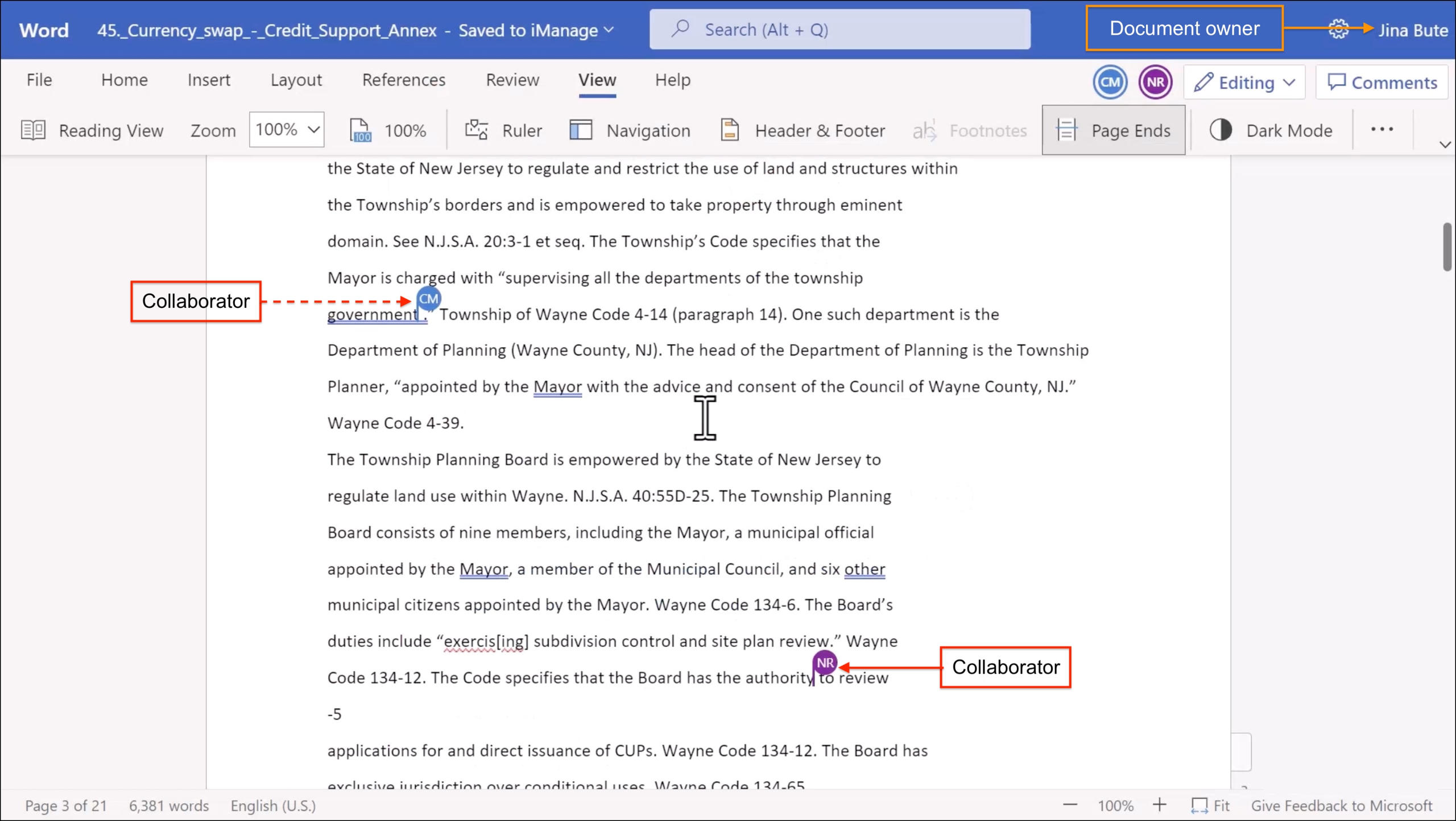Open the References tab
The width and height of the screenshot is (1456, 821).
404,80
